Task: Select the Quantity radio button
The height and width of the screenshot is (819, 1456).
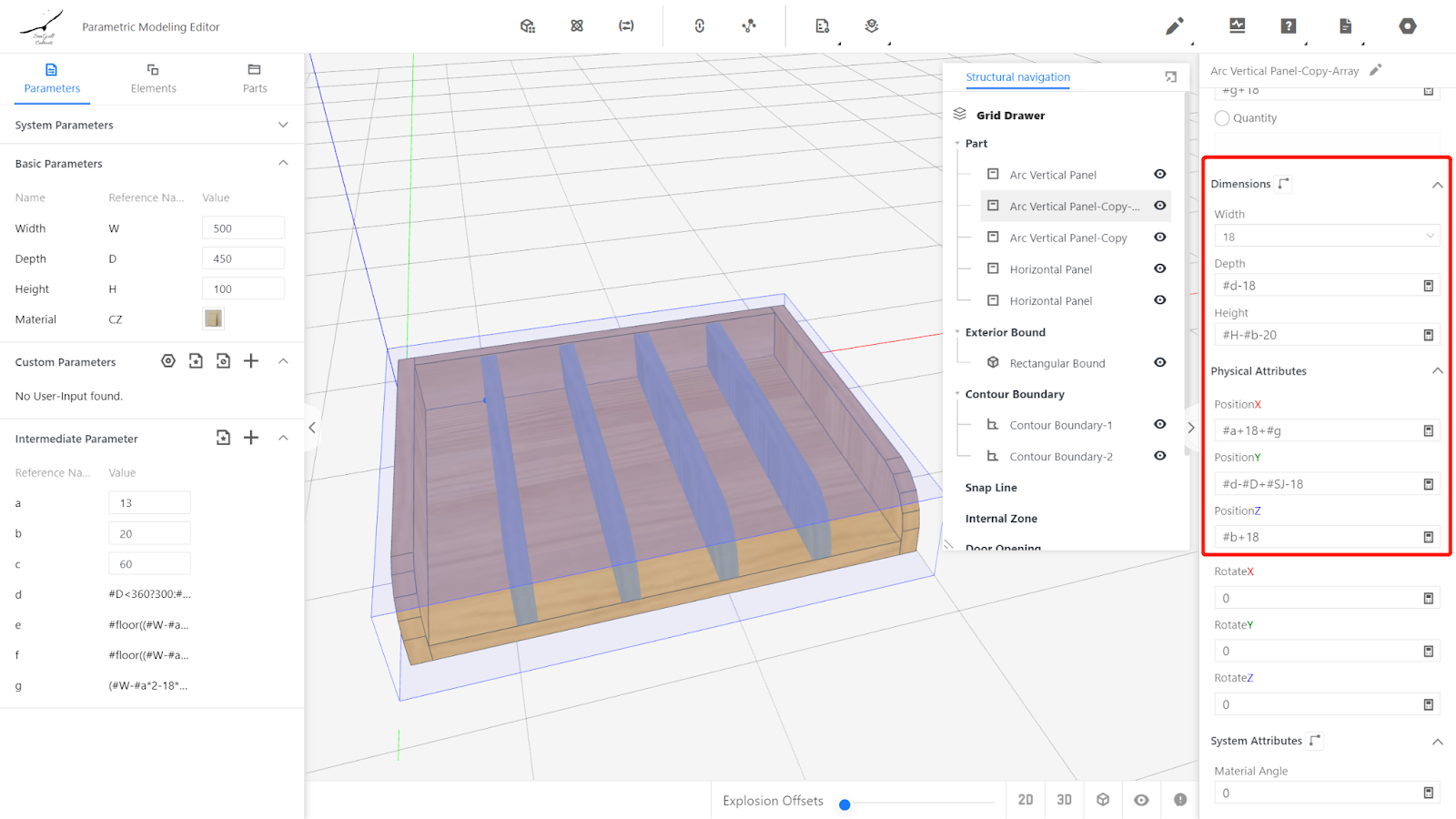Action: point(1222,118)
